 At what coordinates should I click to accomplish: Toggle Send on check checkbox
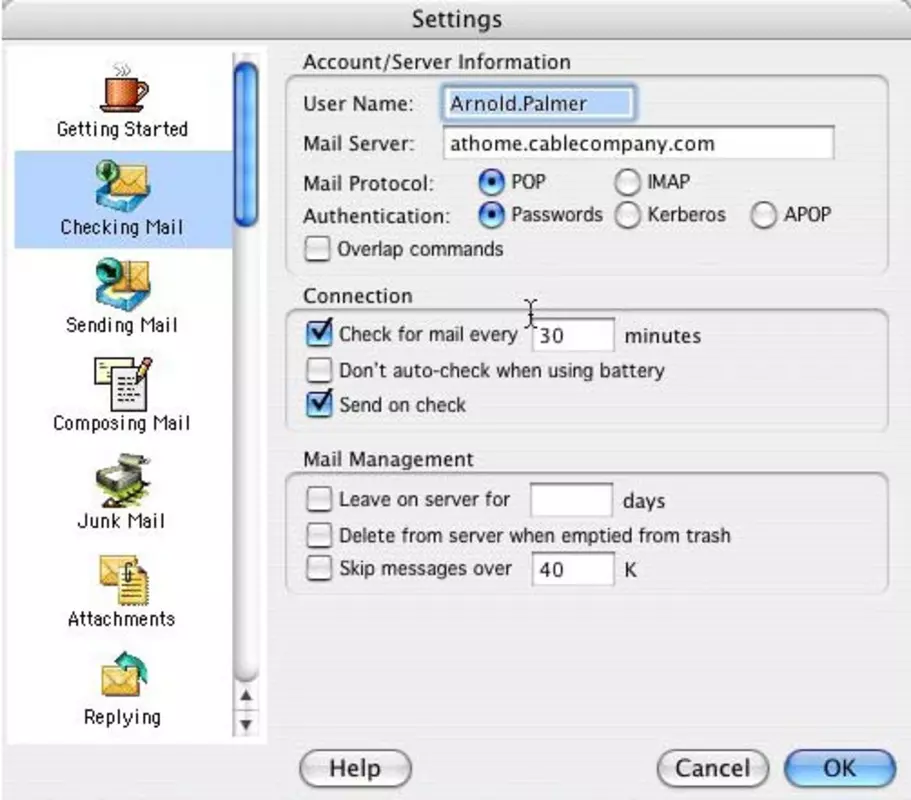tap(319, 404)
